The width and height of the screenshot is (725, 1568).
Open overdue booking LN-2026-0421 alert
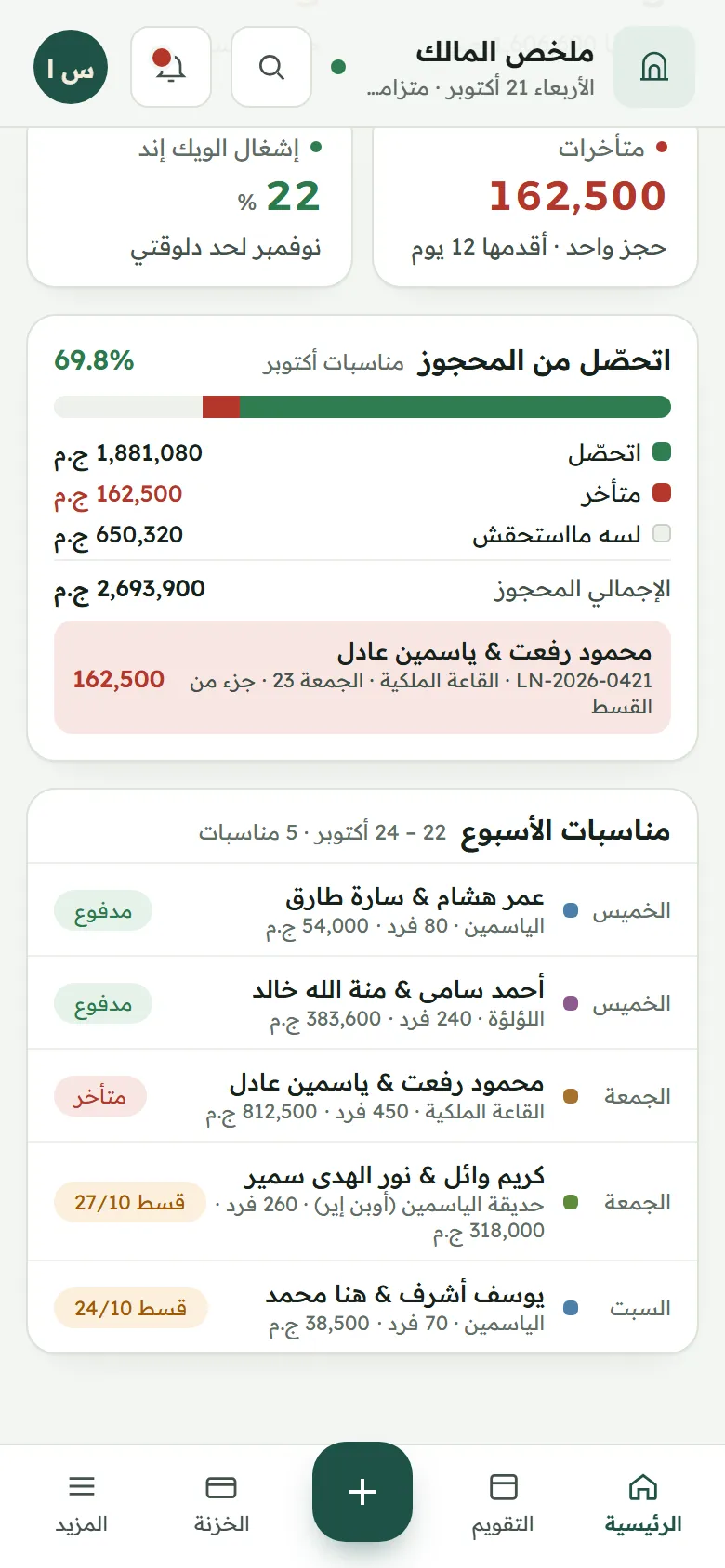[362, 677]
